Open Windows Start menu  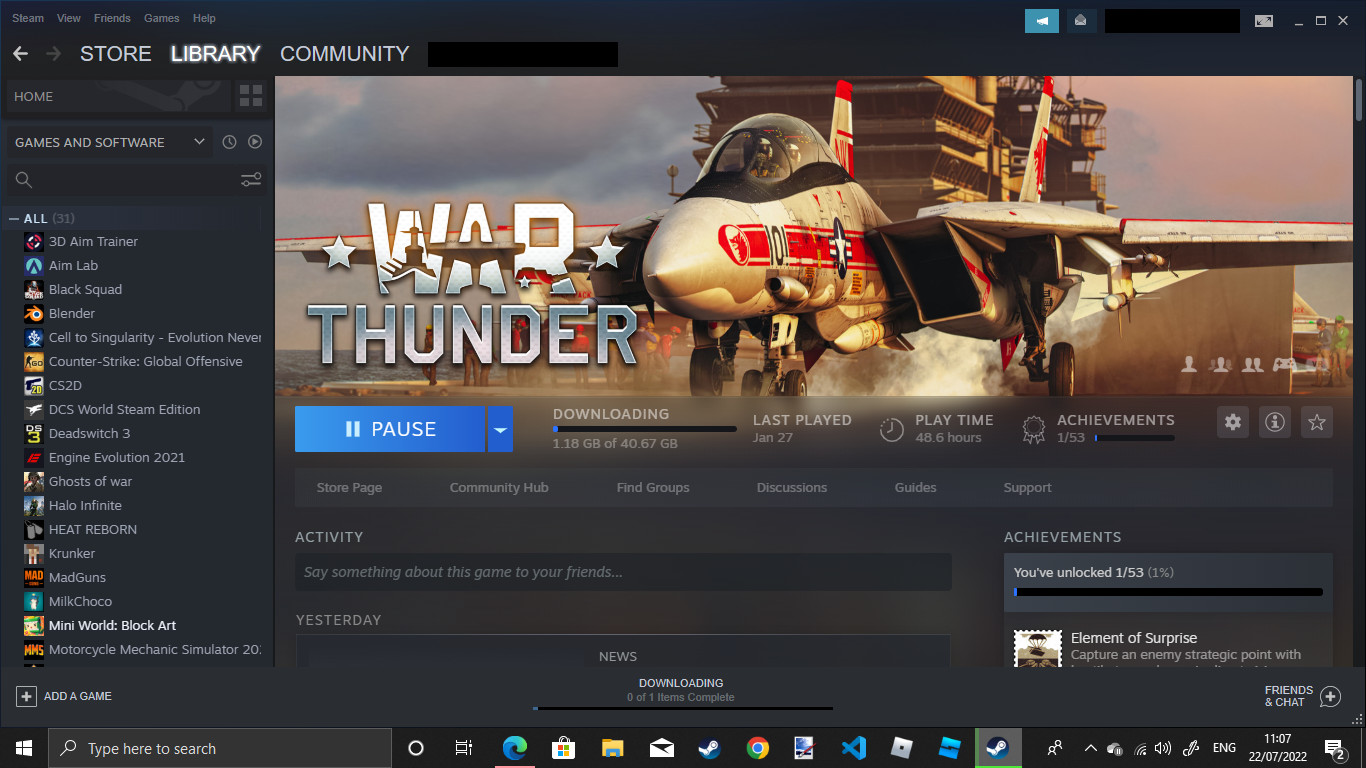pyautogui.click(x=24, y=748)
